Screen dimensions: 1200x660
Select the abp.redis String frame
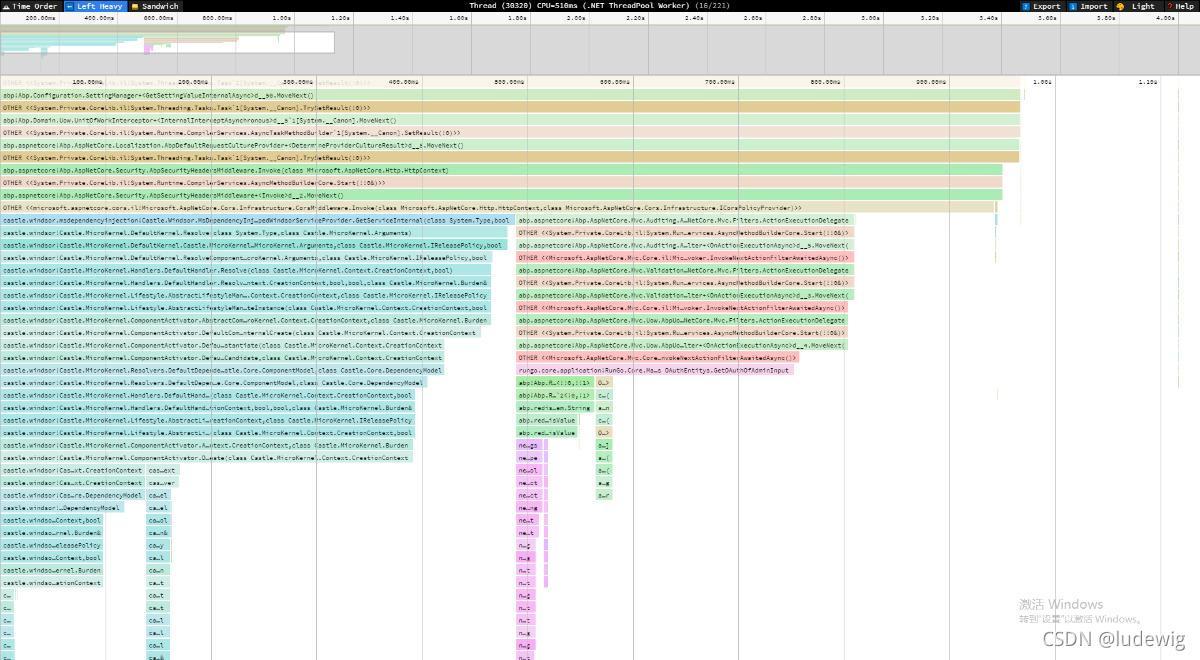click(x=554, y=408)
